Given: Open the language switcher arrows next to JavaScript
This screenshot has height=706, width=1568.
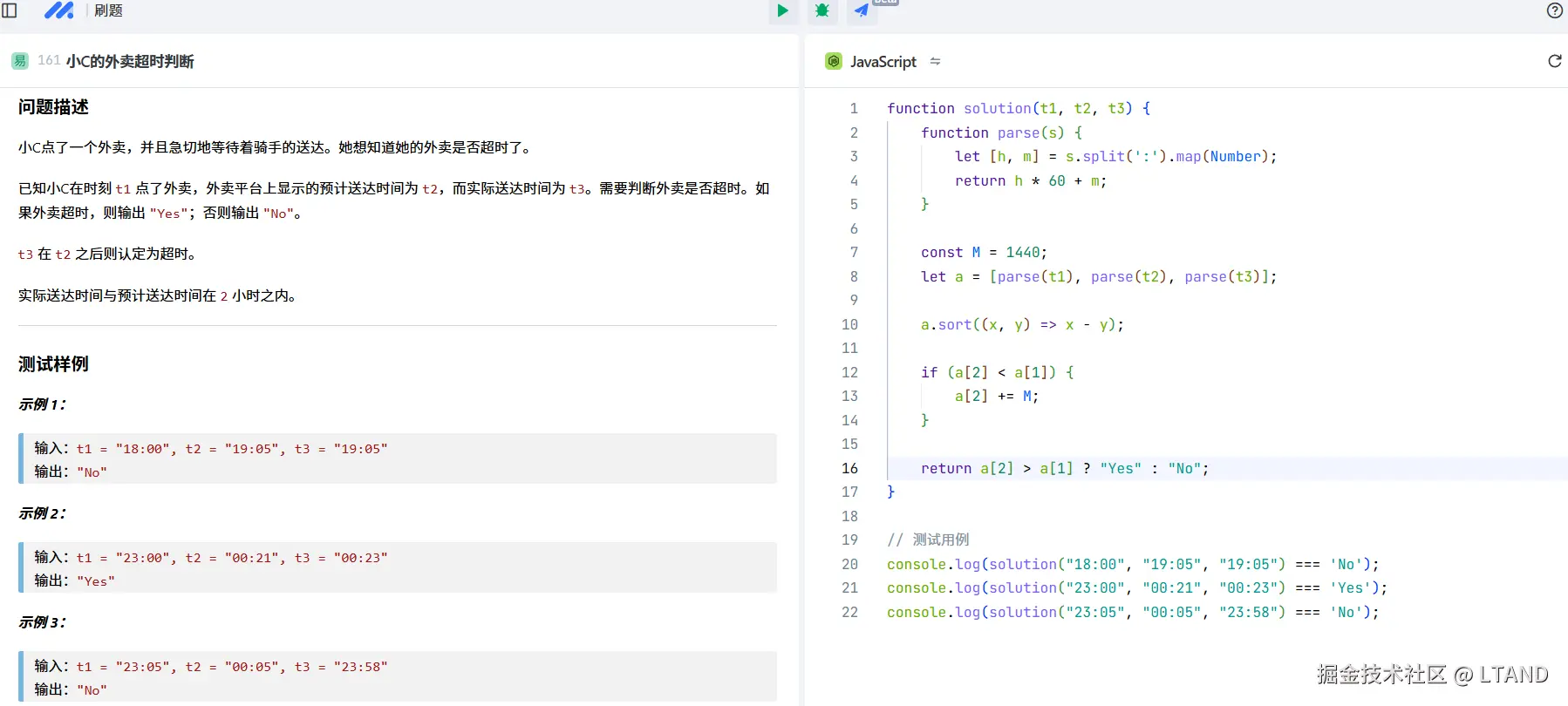Looking at the screenshot, I should 935,61.
